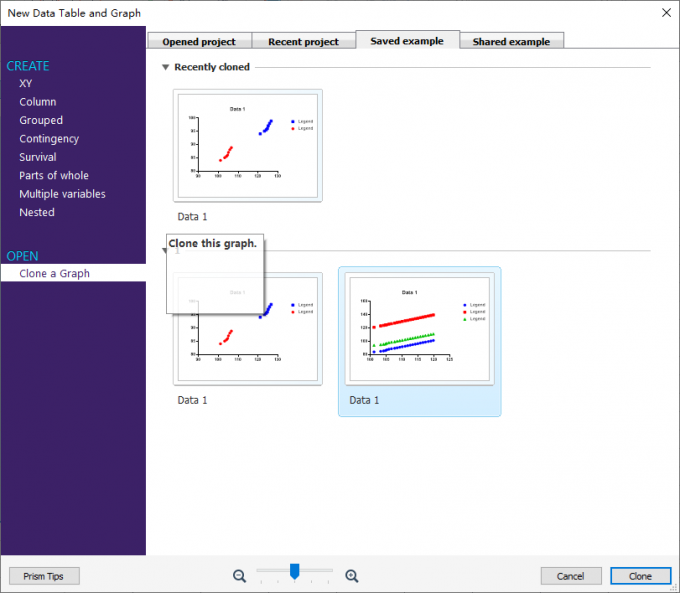Choose Column table type

coord(38,102)
